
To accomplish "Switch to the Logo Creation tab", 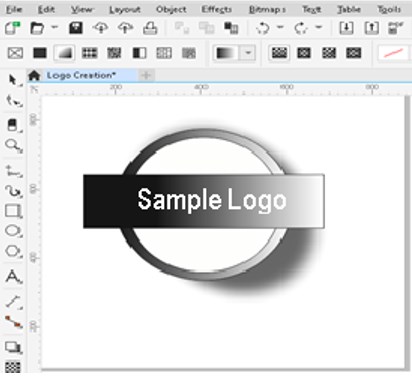I will (x=81, y=75).
